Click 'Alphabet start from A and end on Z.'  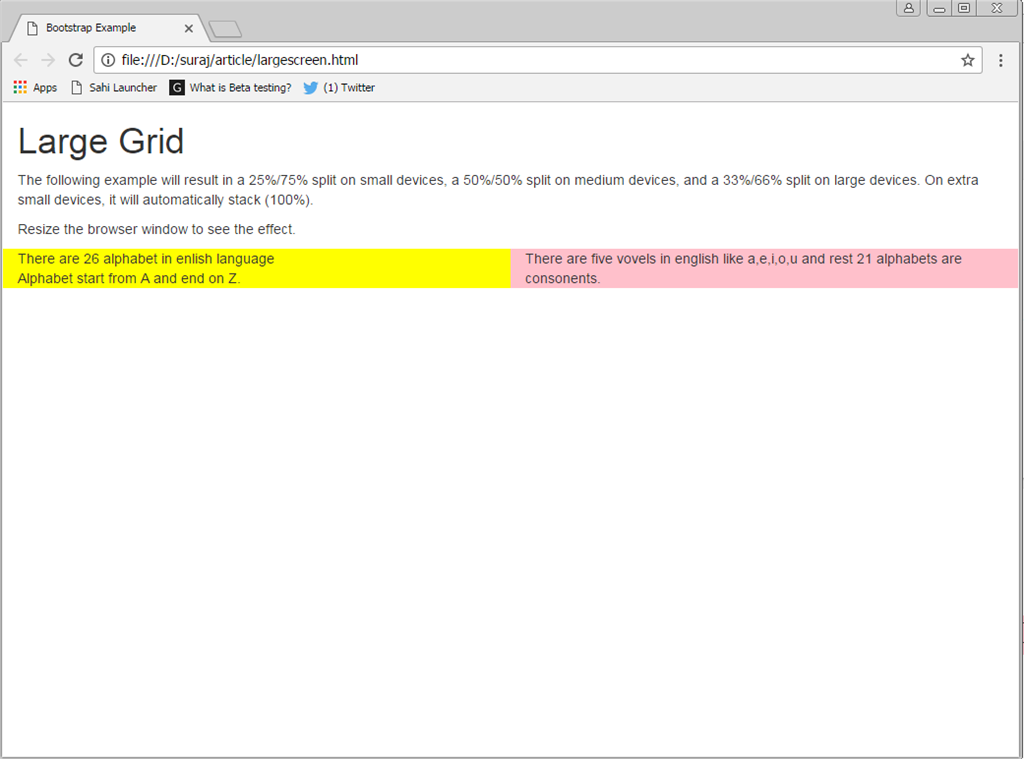tap(129, 278)
